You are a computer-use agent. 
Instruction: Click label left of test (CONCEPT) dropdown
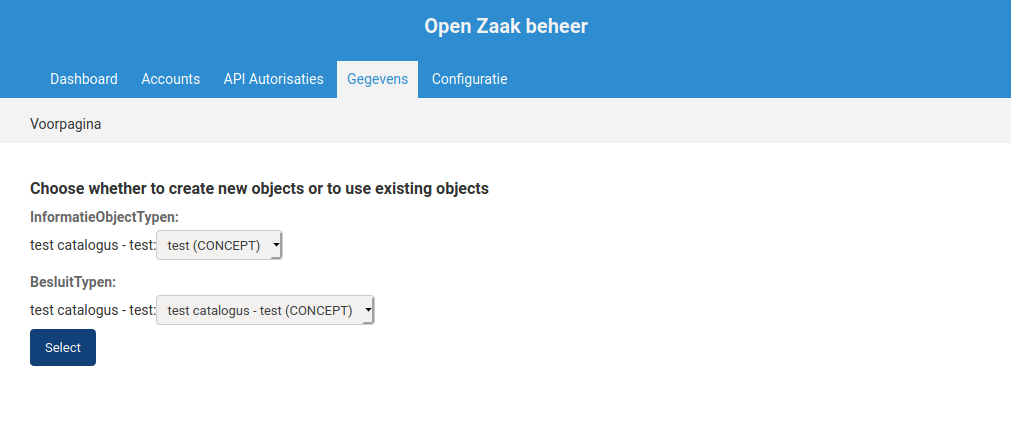click(x=93, y=245)
